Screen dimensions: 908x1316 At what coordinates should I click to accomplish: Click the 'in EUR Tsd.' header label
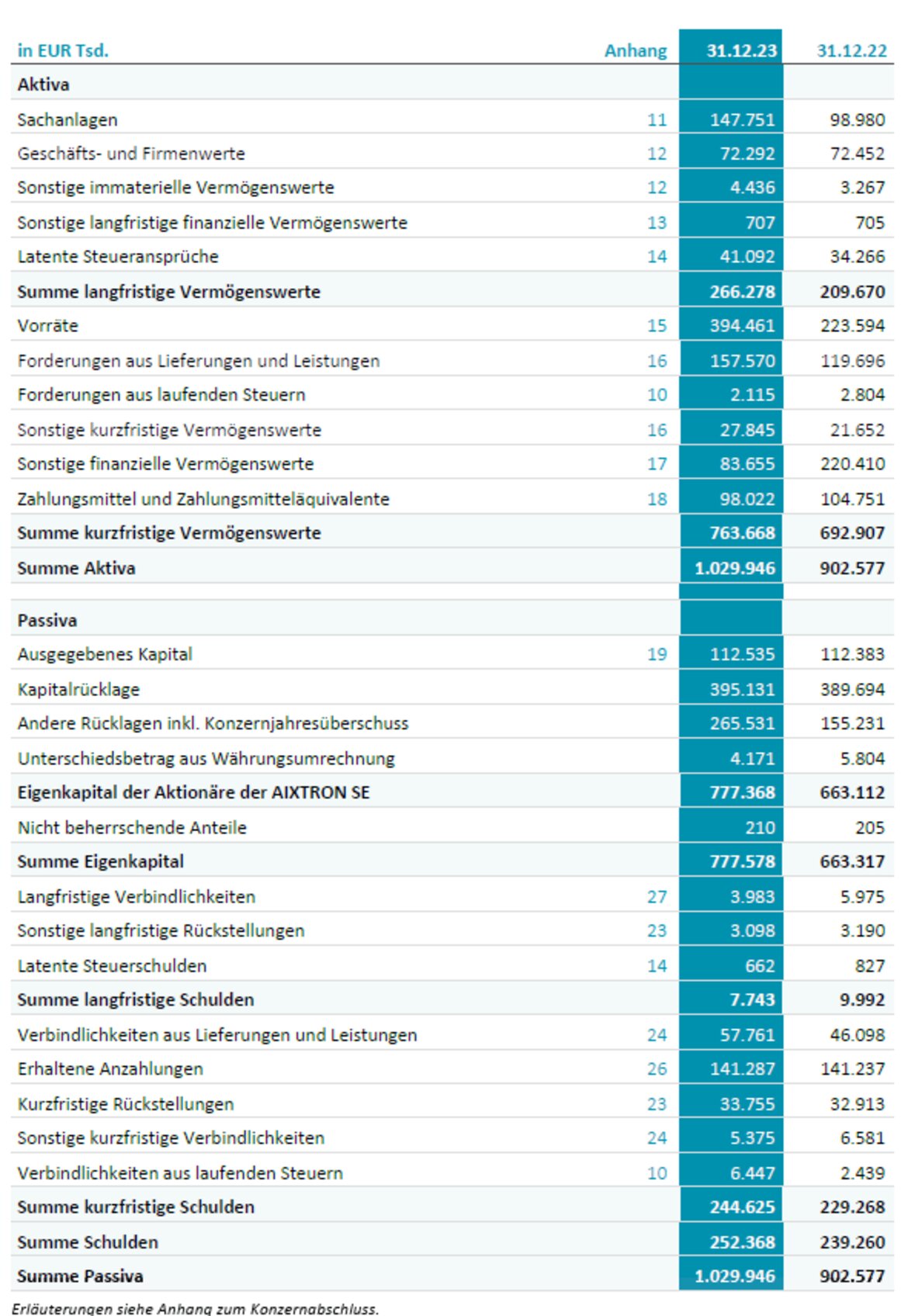point(63,51)
